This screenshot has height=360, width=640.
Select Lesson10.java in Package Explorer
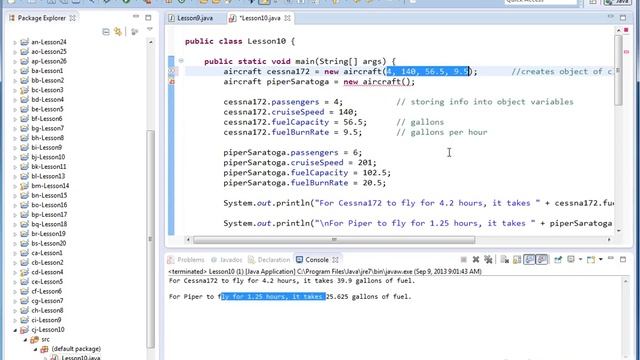tap(81, 358)
